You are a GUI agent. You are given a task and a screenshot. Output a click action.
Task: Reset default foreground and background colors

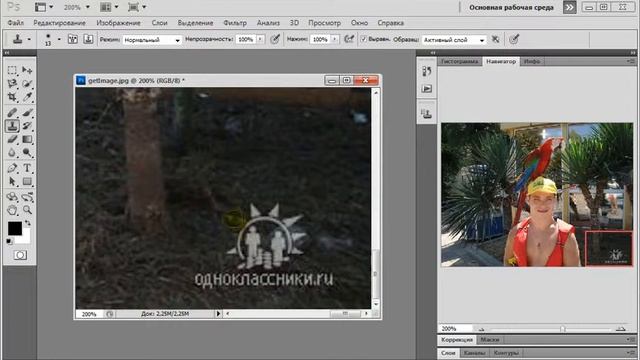[x=9, y=241]
